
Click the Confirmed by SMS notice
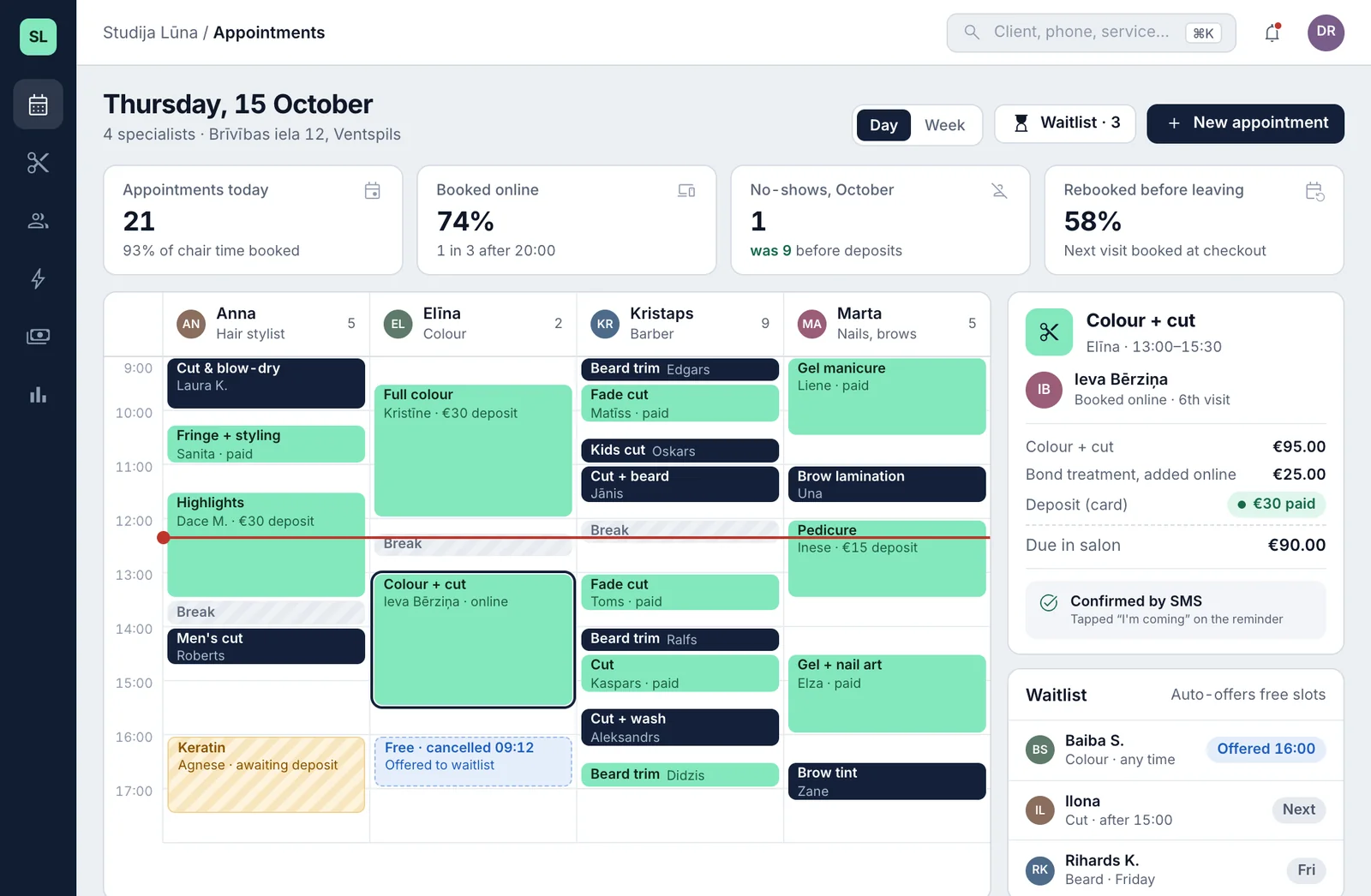coord(1176,610)
